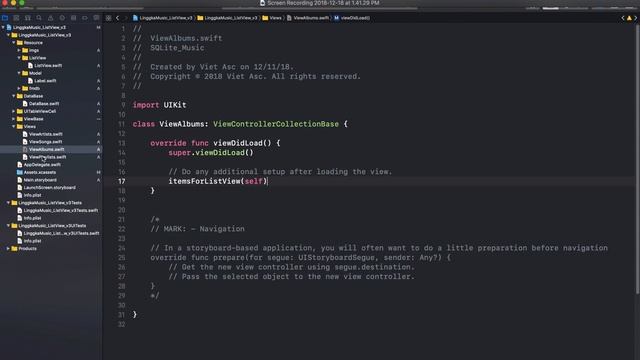640x360 pixels.
Task: Collapse the ListView folder triangle
Action: (x=19, y=58)
